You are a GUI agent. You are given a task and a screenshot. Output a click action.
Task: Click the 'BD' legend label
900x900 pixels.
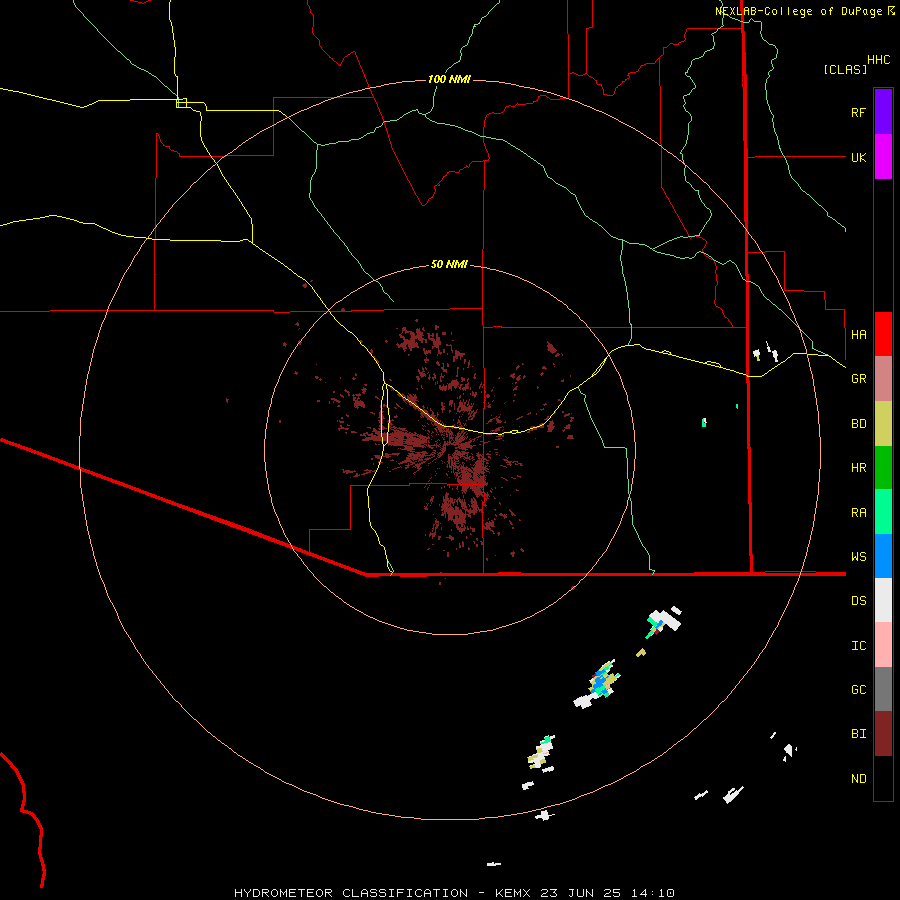858,423
